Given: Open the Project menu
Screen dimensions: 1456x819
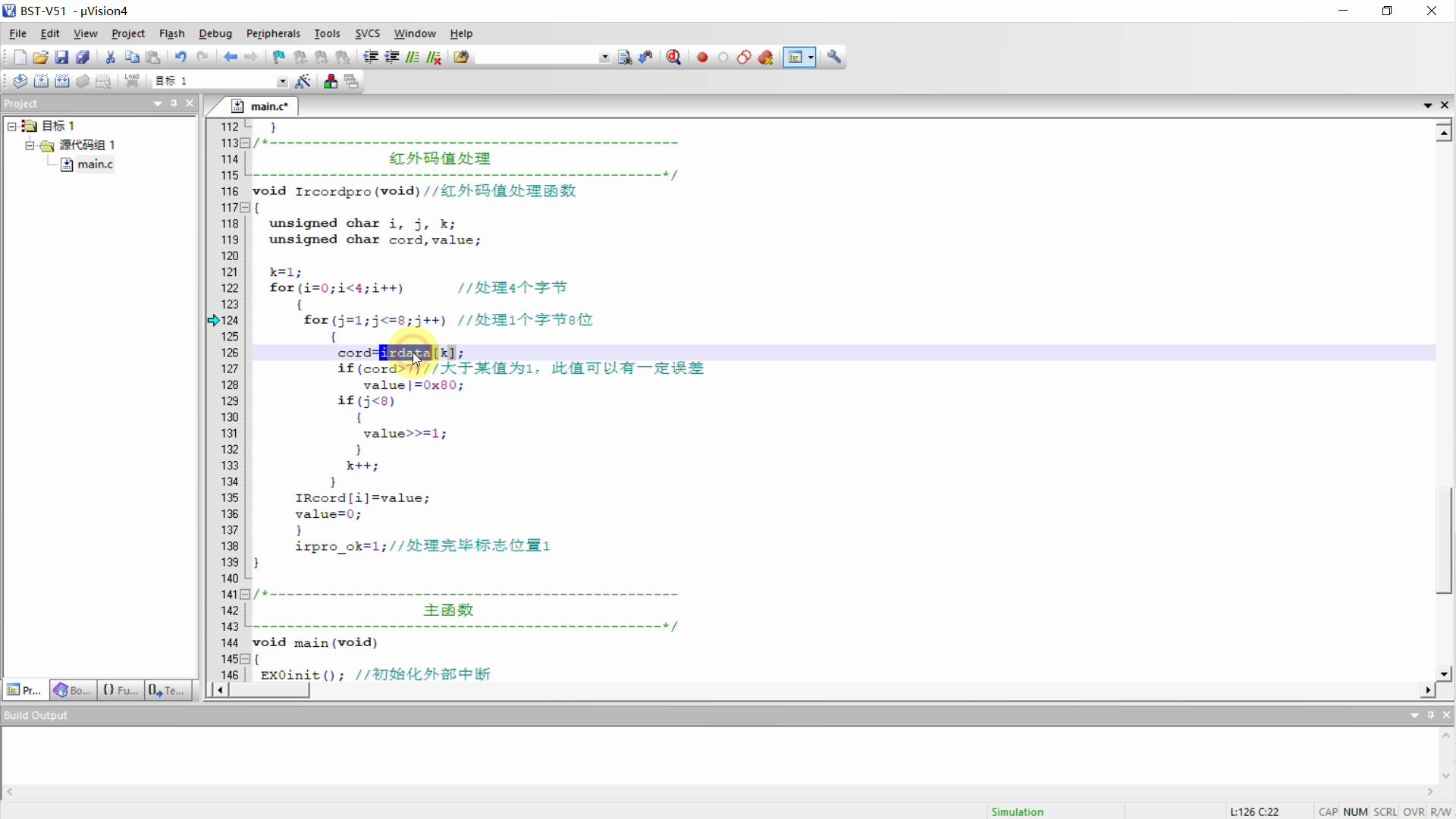Looking at the screenshot, I should coord(128,34).
